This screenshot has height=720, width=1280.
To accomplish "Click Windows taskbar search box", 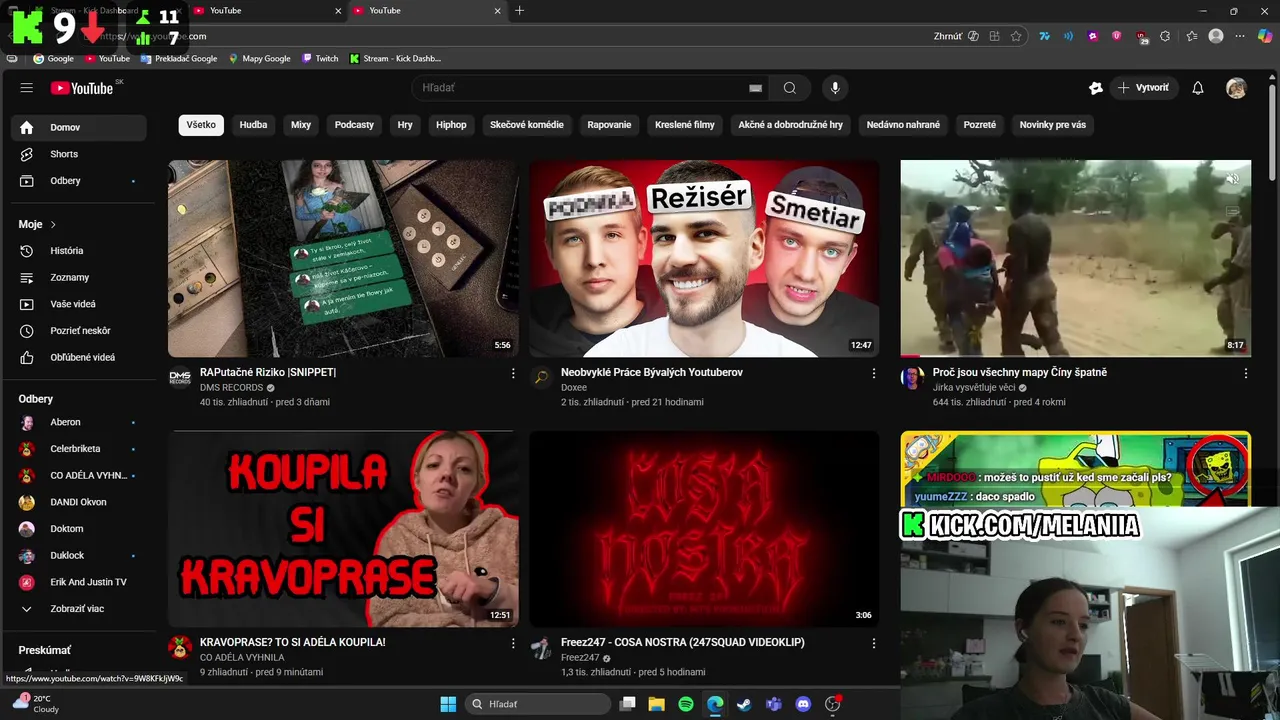I will pyautogui.click(x=540, y=704).
